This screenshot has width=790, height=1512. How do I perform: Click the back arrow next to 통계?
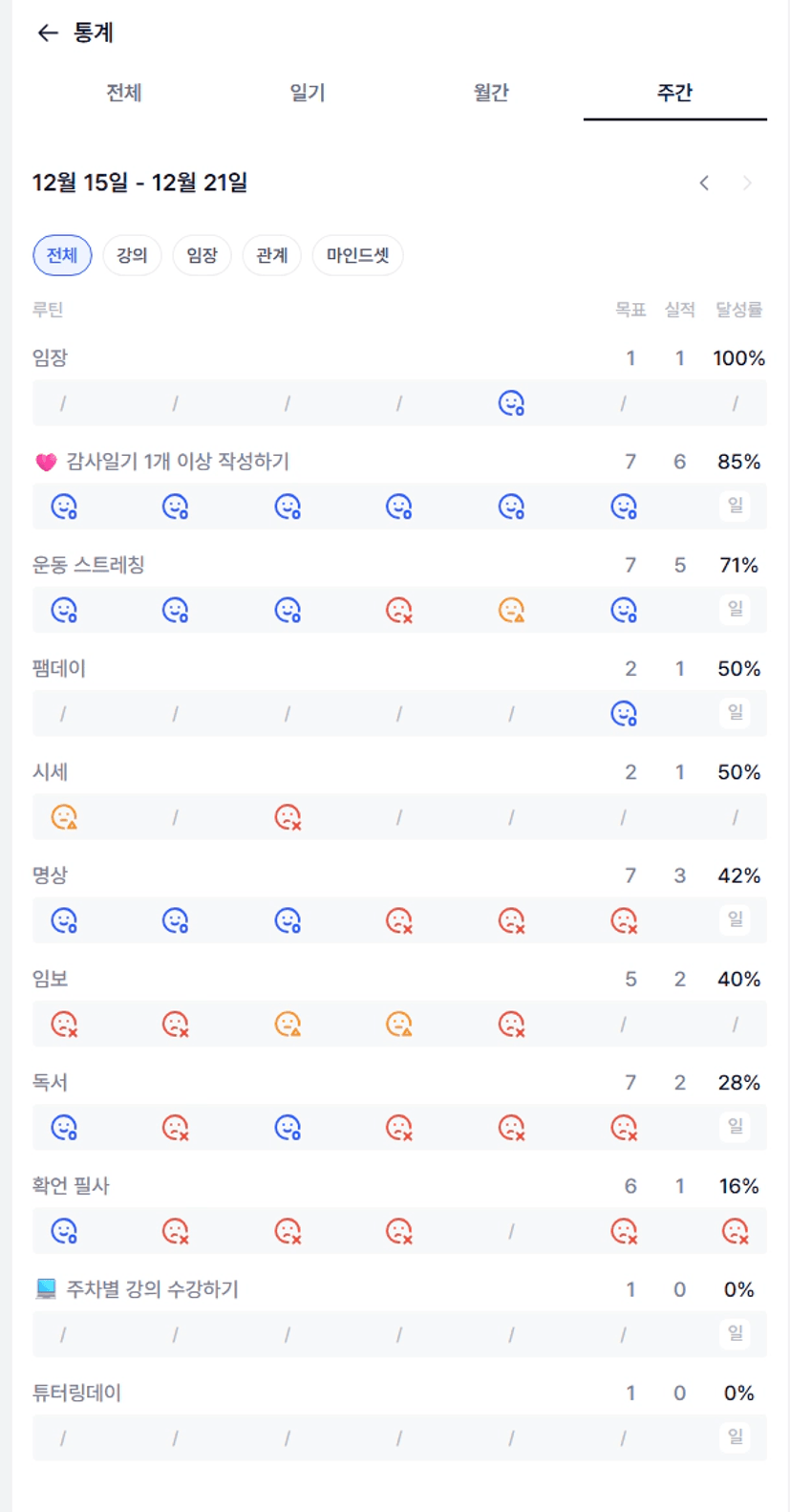pos(48,33)
